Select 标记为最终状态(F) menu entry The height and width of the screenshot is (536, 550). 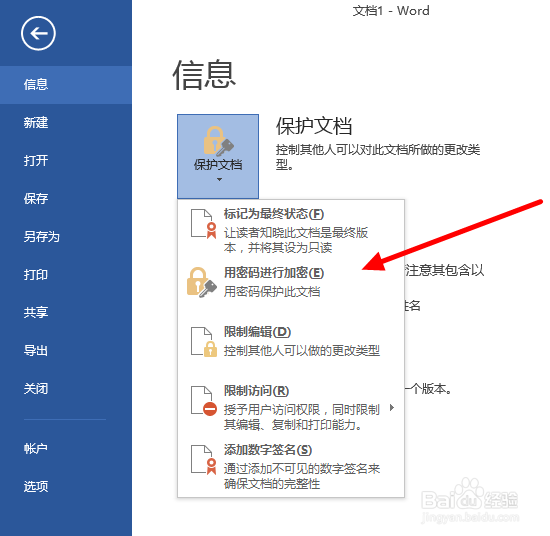[x=291, y=230]
